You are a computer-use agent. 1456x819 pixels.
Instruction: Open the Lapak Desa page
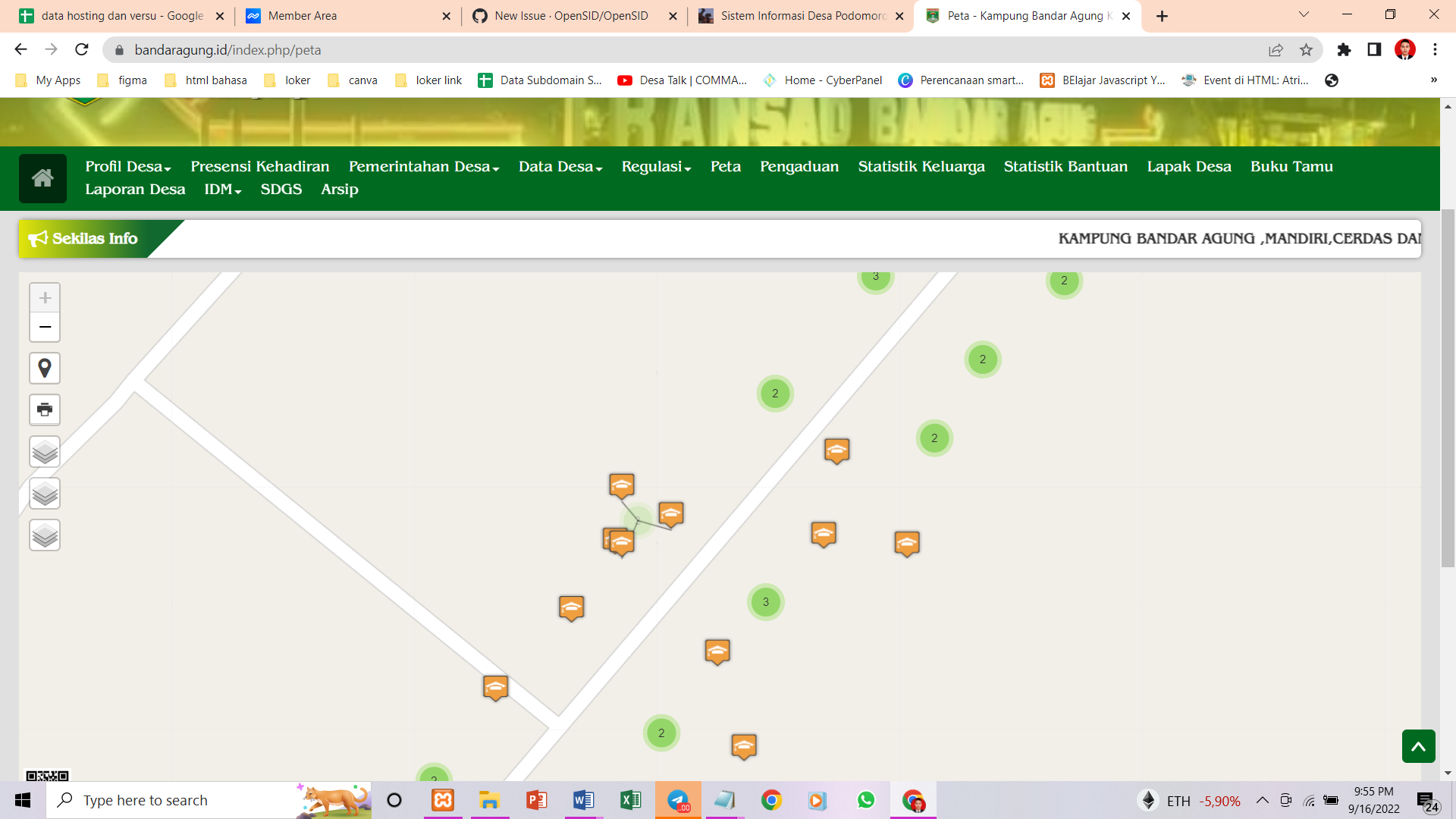pyautogui.click(x=1188, y=166)
